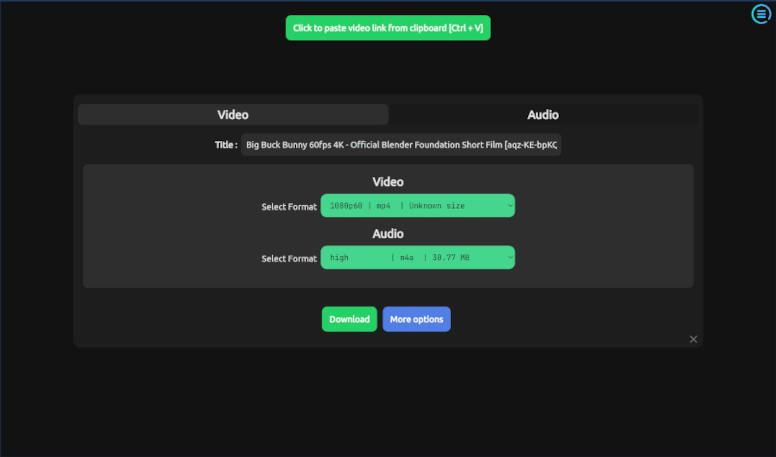Click the chevron arrow on the Video format selector
This screenshot has width=776, height=457.
(509, 206)
